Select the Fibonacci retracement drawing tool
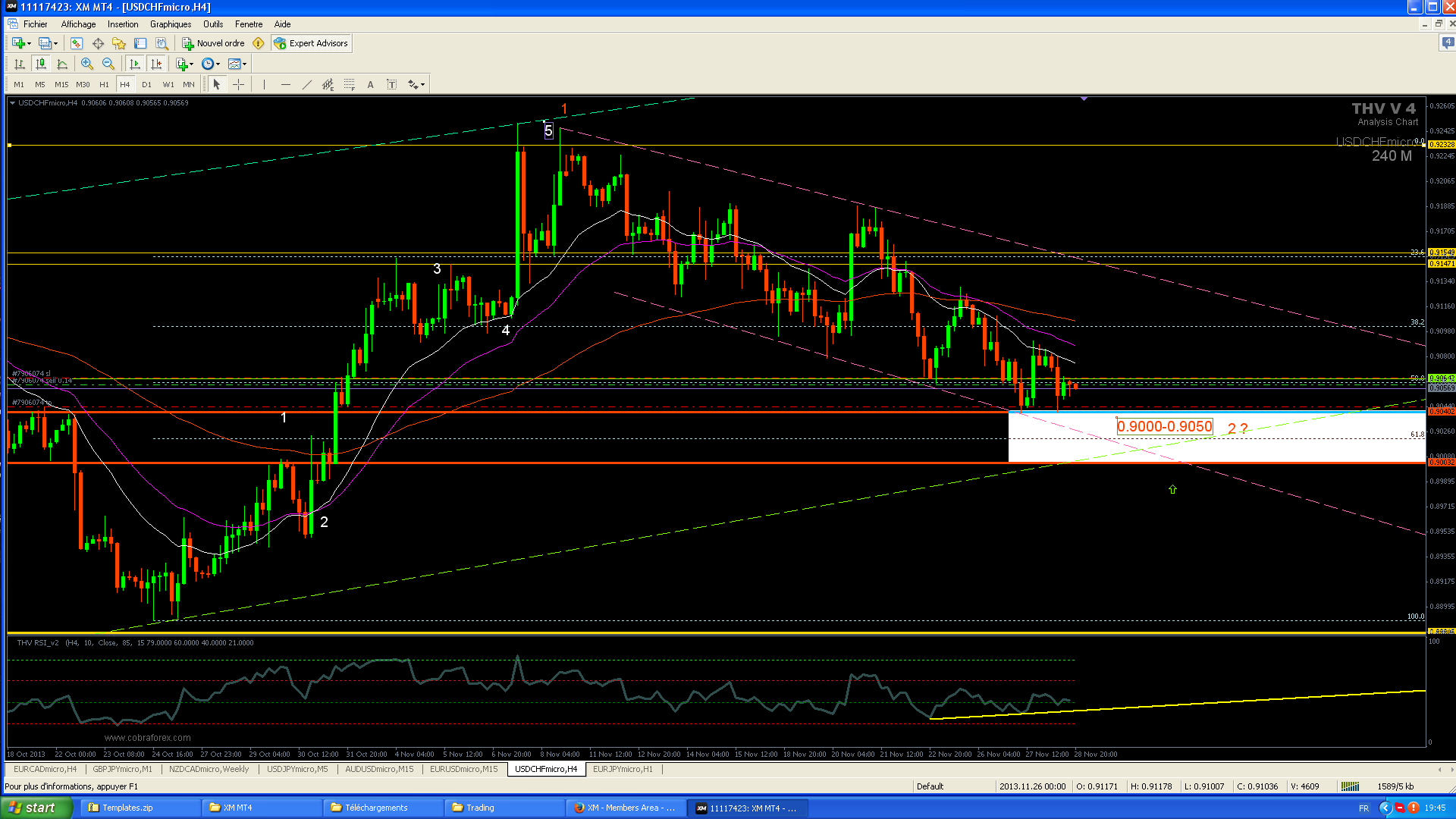This screenshot has width=1456, height=819. click(349, 84)
